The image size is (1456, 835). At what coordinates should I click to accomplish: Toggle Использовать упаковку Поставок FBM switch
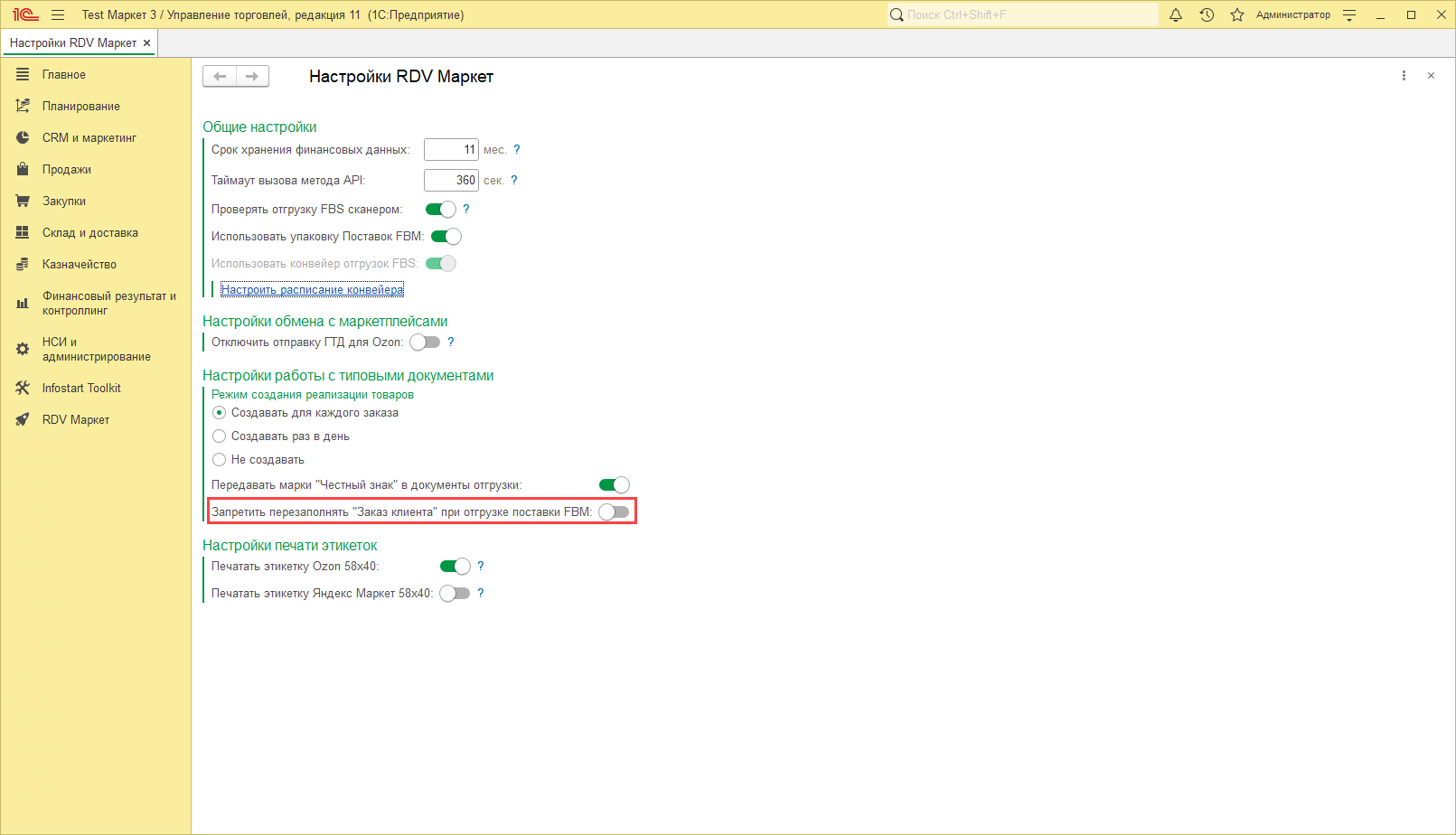click(x=446, y=236)
